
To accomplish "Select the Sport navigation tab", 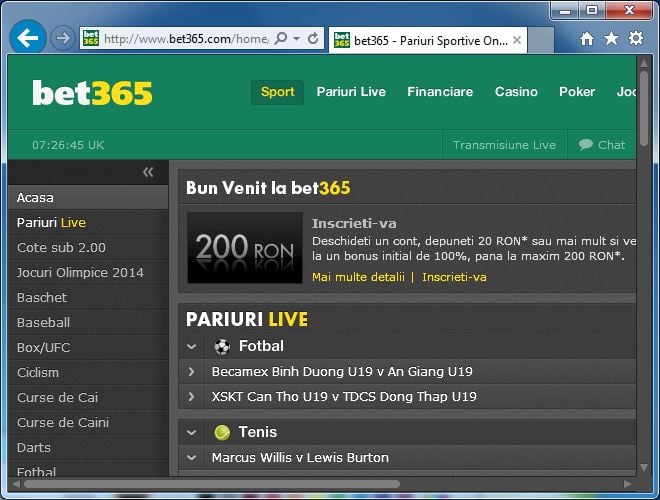I will point(277,92).
